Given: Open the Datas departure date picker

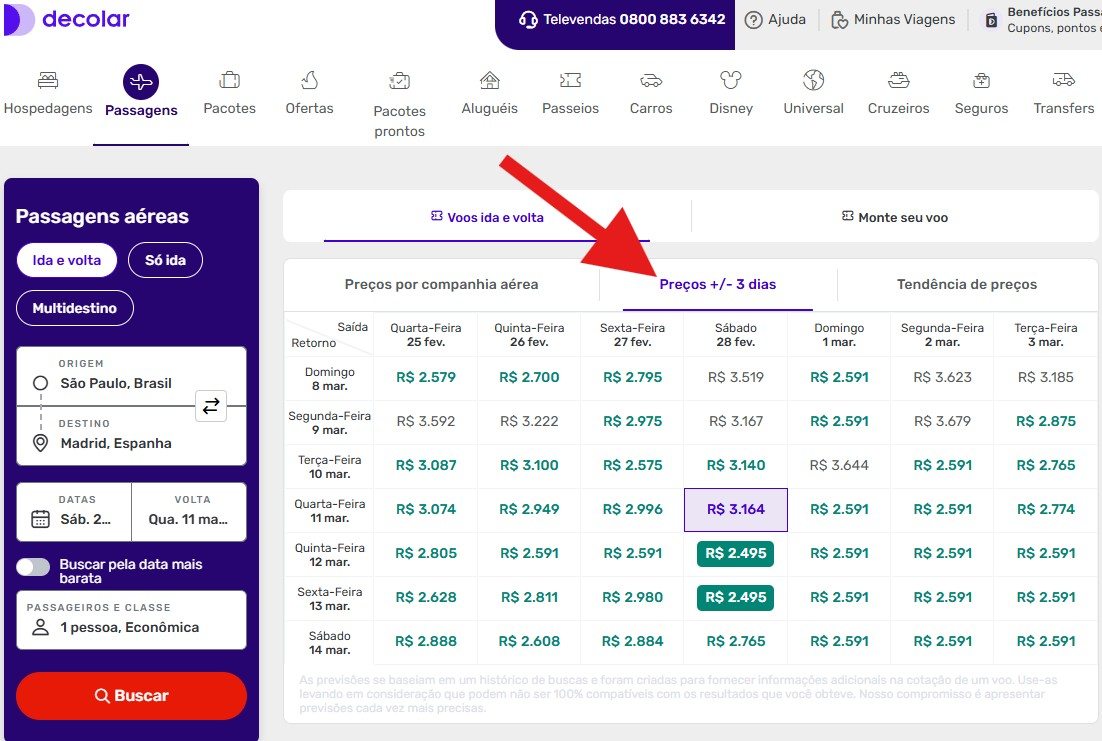Looking at the screenshot, I should point(74,512).
